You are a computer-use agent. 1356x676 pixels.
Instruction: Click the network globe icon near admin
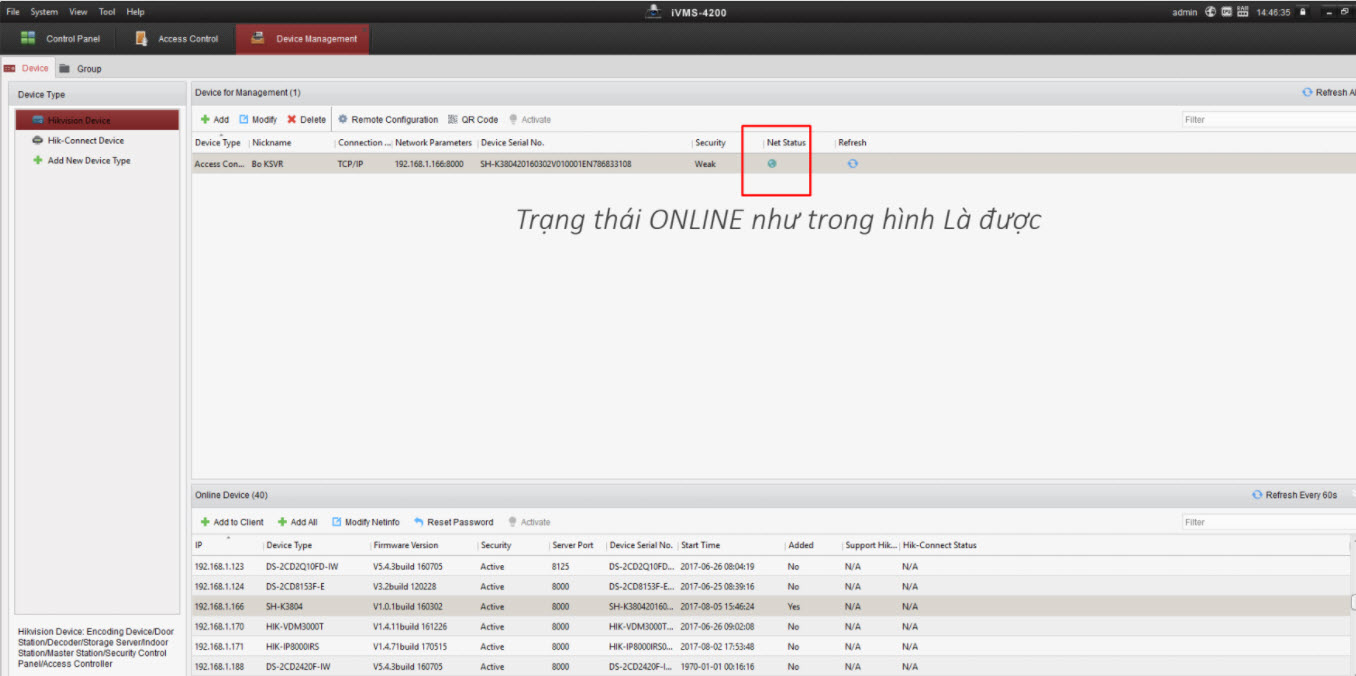1210,12
